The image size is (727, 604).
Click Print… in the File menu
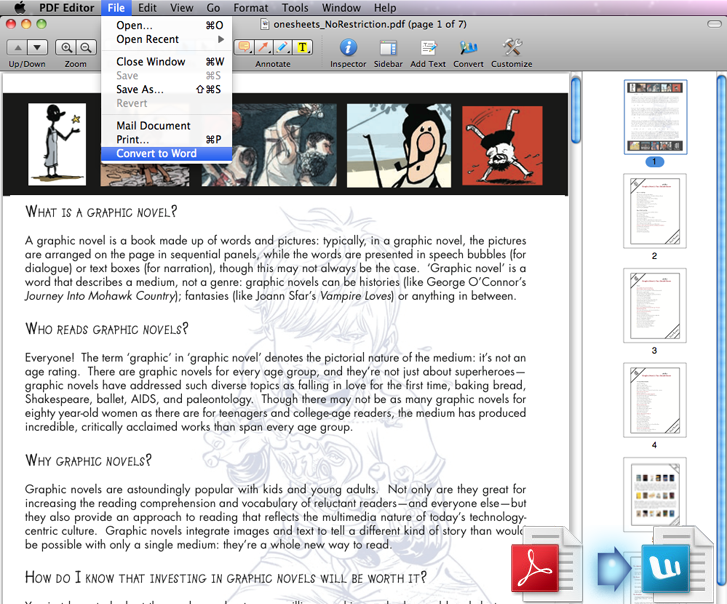tap(133, 139)
